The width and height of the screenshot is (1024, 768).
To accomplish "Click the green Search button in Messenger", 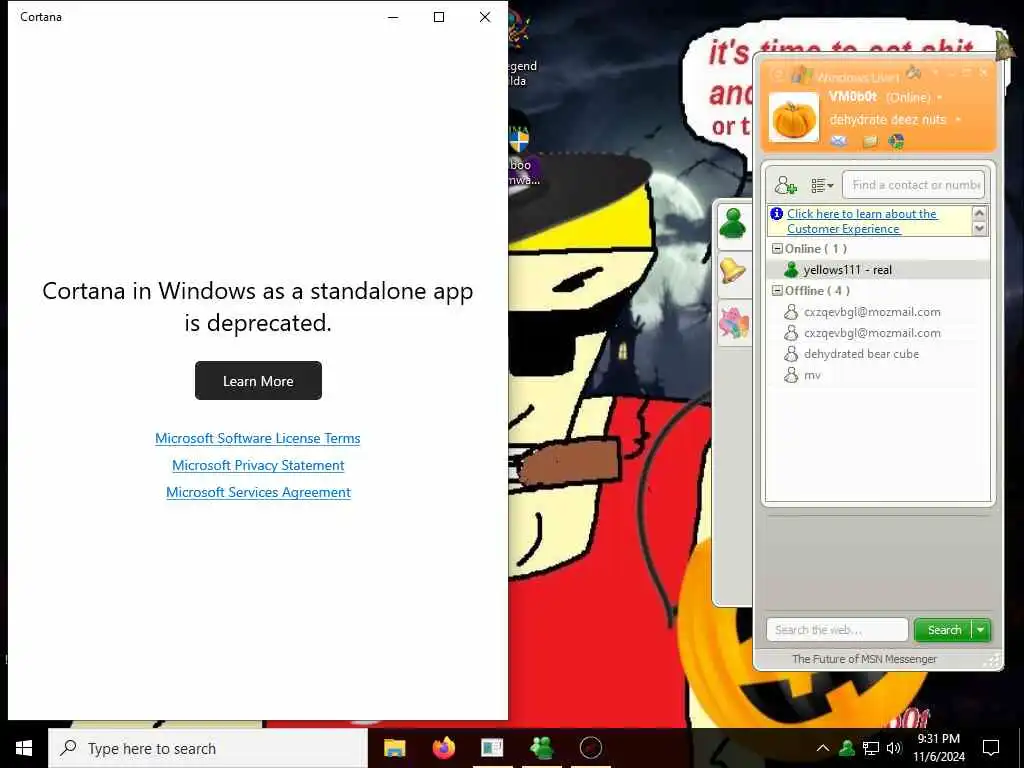I will tap(944, 630).
